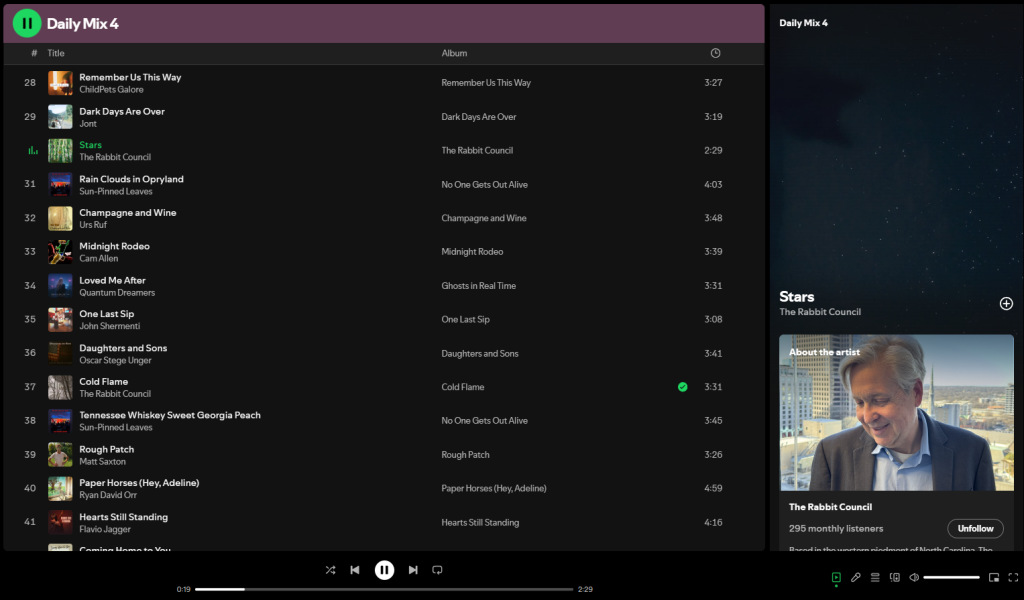
Task: Open artist Cam Allen
Action: [99, 259]
